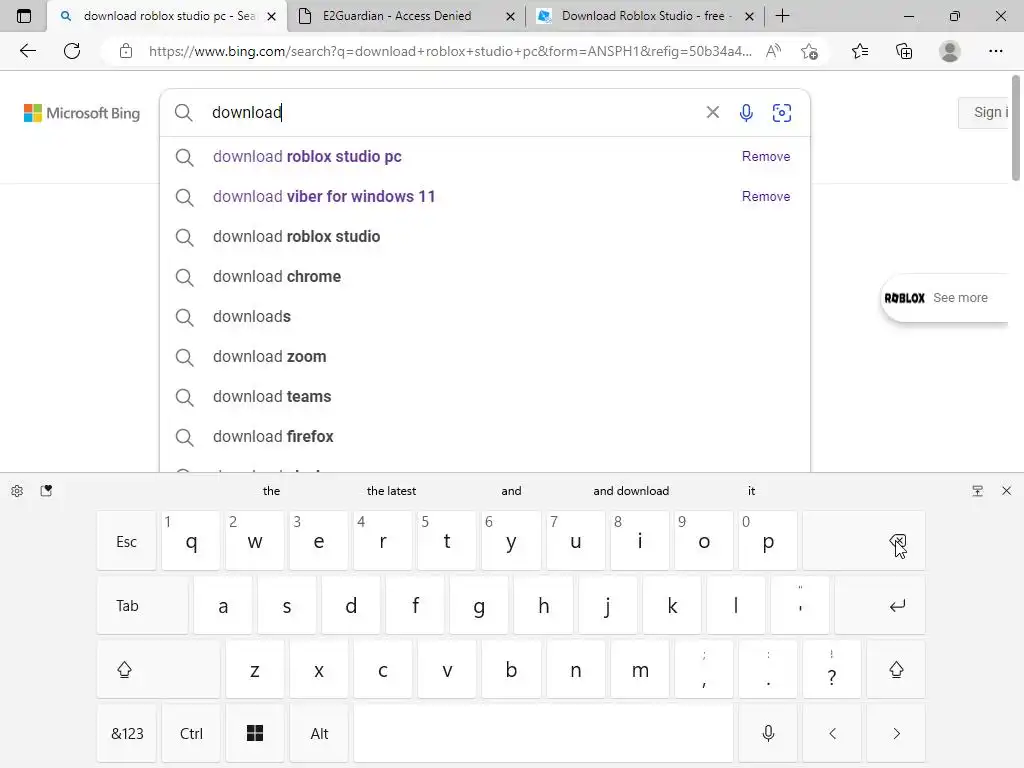Insert predicted word 'the latest'

(391, 491)
